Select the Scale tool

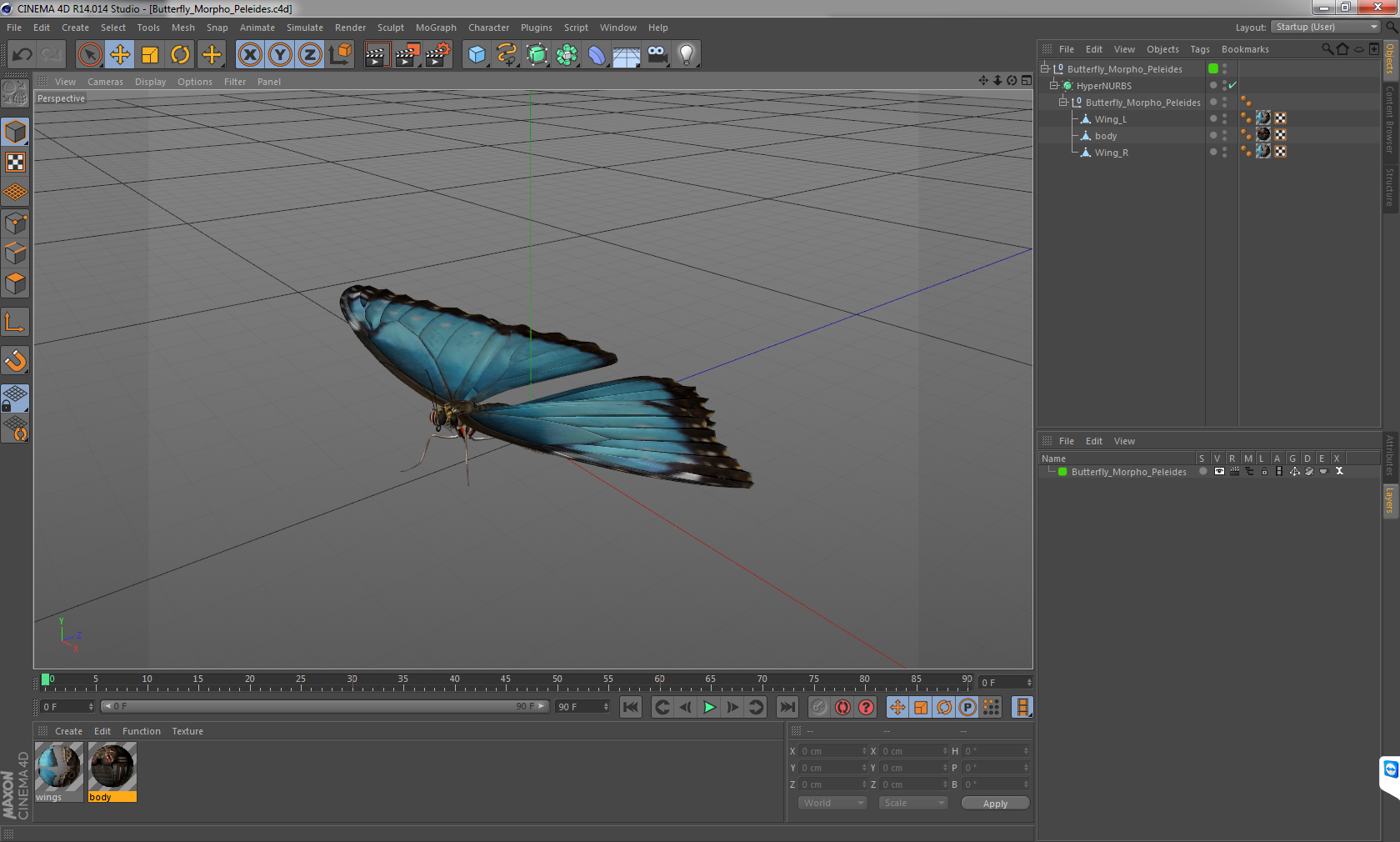point(150,55)
